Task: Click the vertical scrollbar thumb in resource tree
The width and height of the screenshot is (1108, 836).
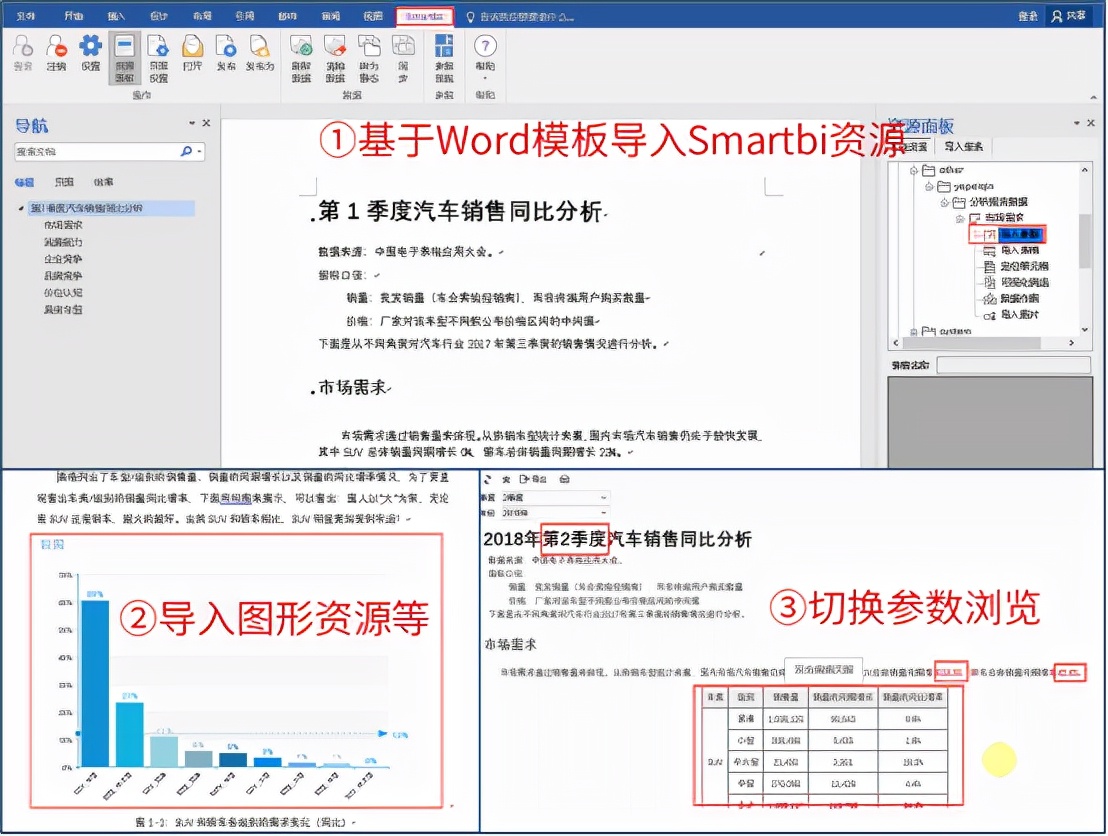Action: click(1085, 240)
